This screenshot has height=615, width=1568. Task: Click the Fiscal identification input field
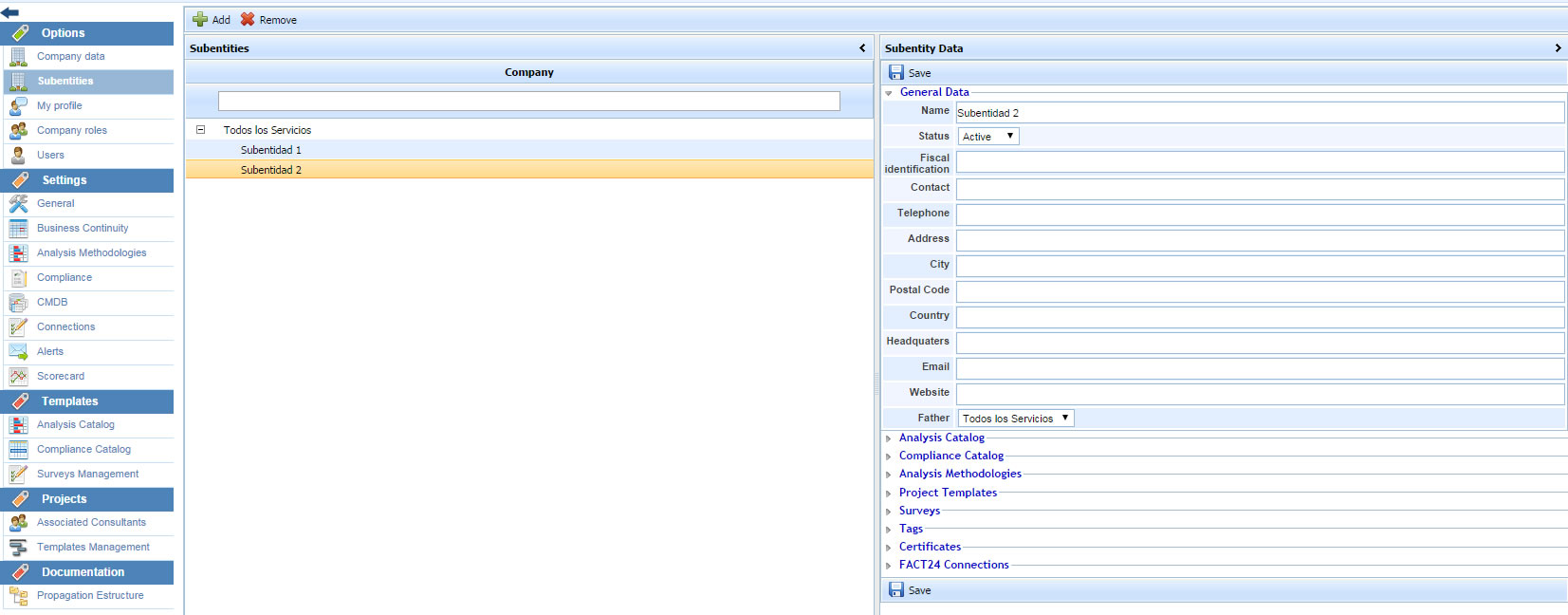tap(1259, 162)
